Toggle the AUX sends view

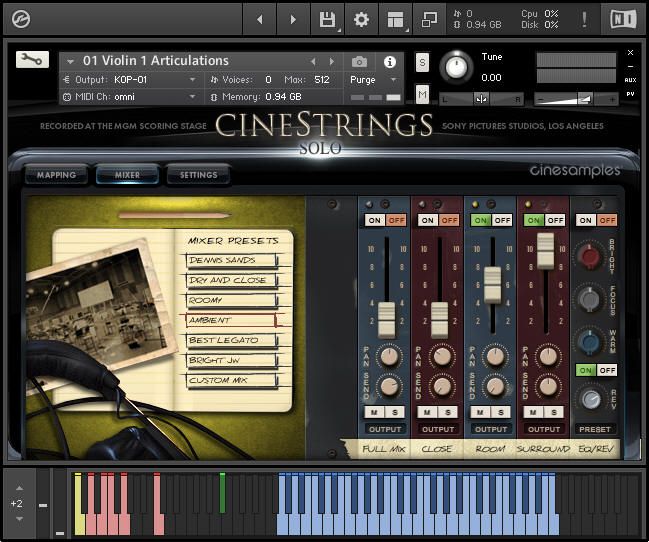630,80
